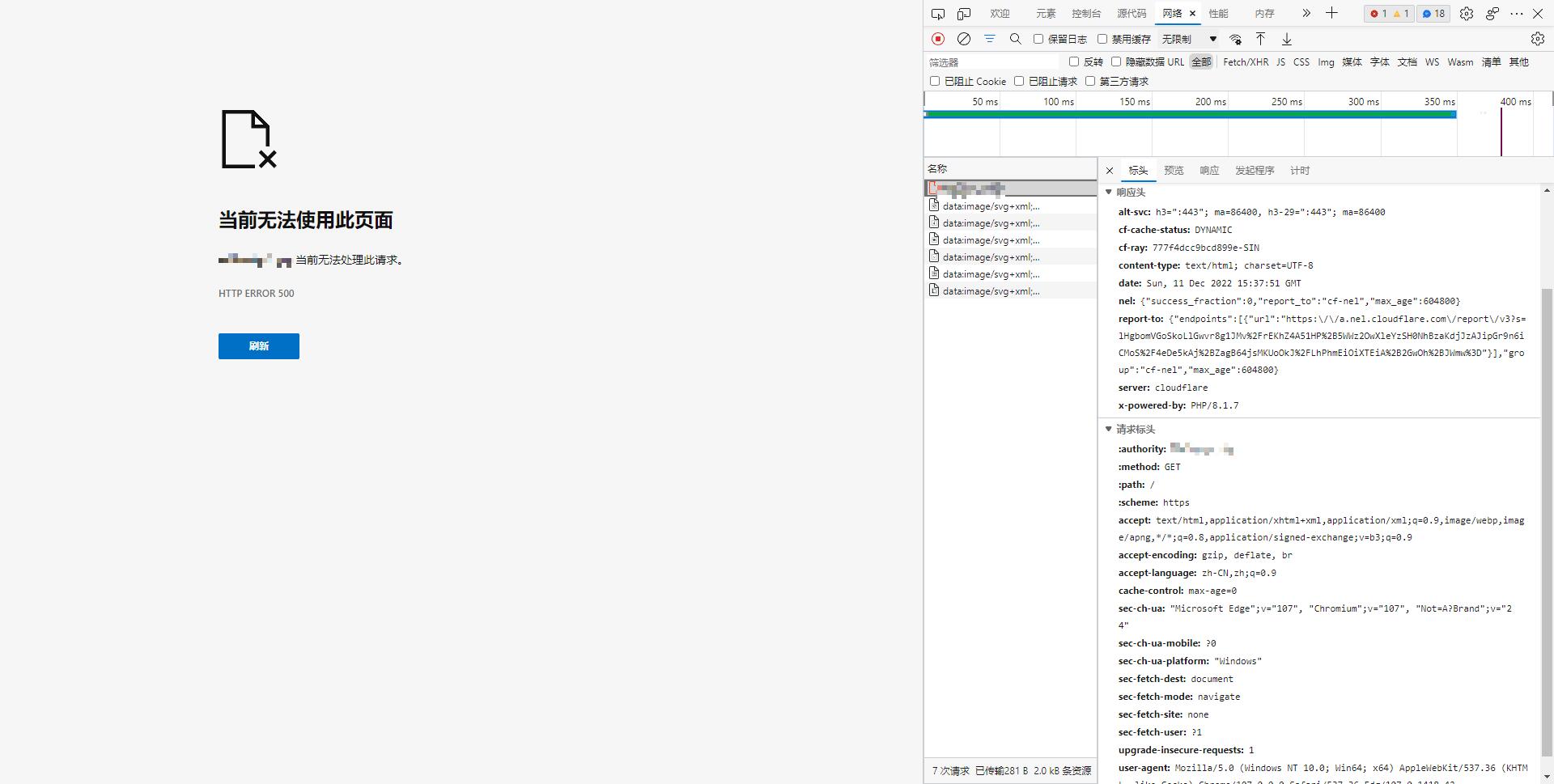Filter requests by Wasm

pos(1460,61)
